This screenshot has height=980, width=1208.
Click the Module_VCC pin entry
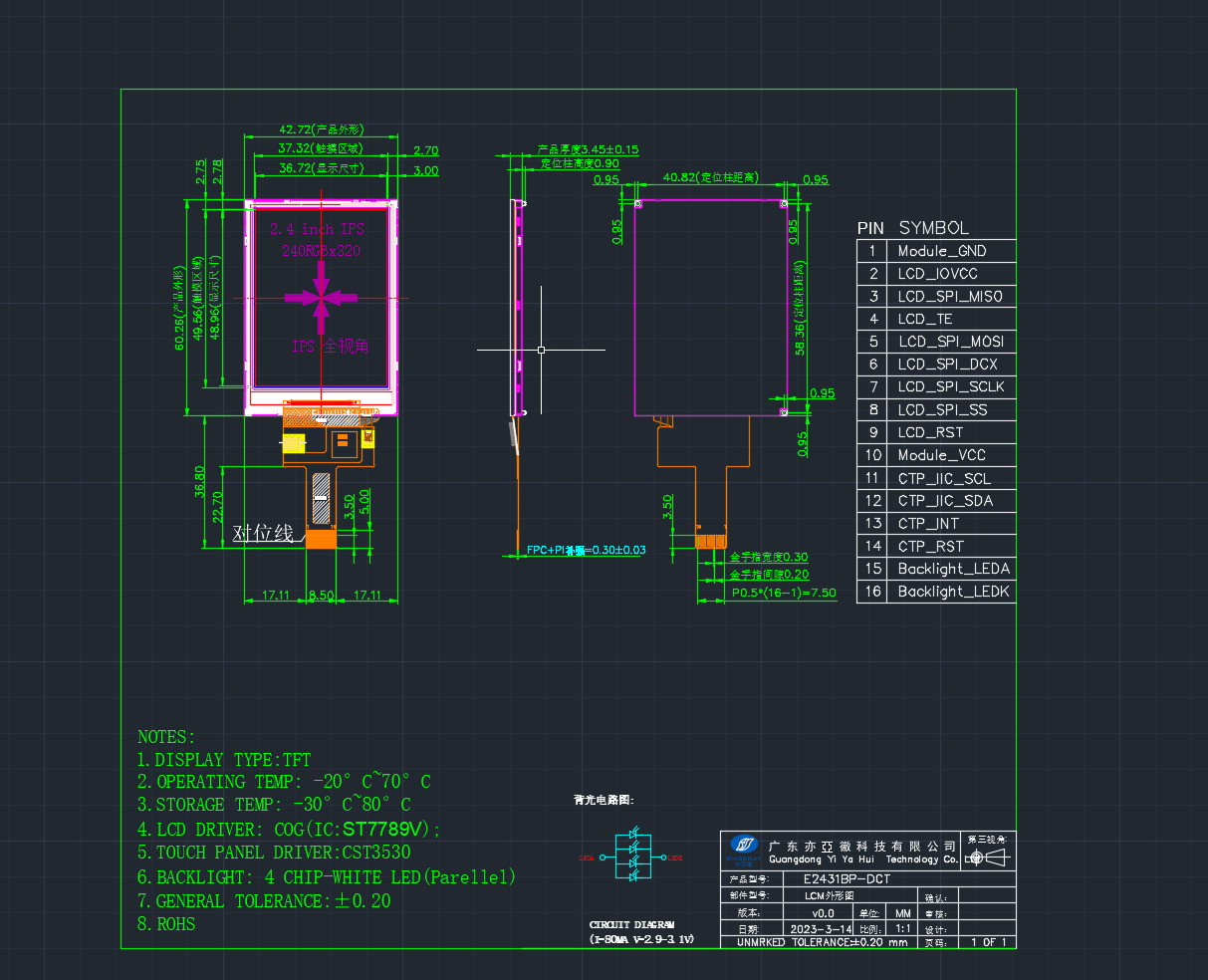pos(941,455)
